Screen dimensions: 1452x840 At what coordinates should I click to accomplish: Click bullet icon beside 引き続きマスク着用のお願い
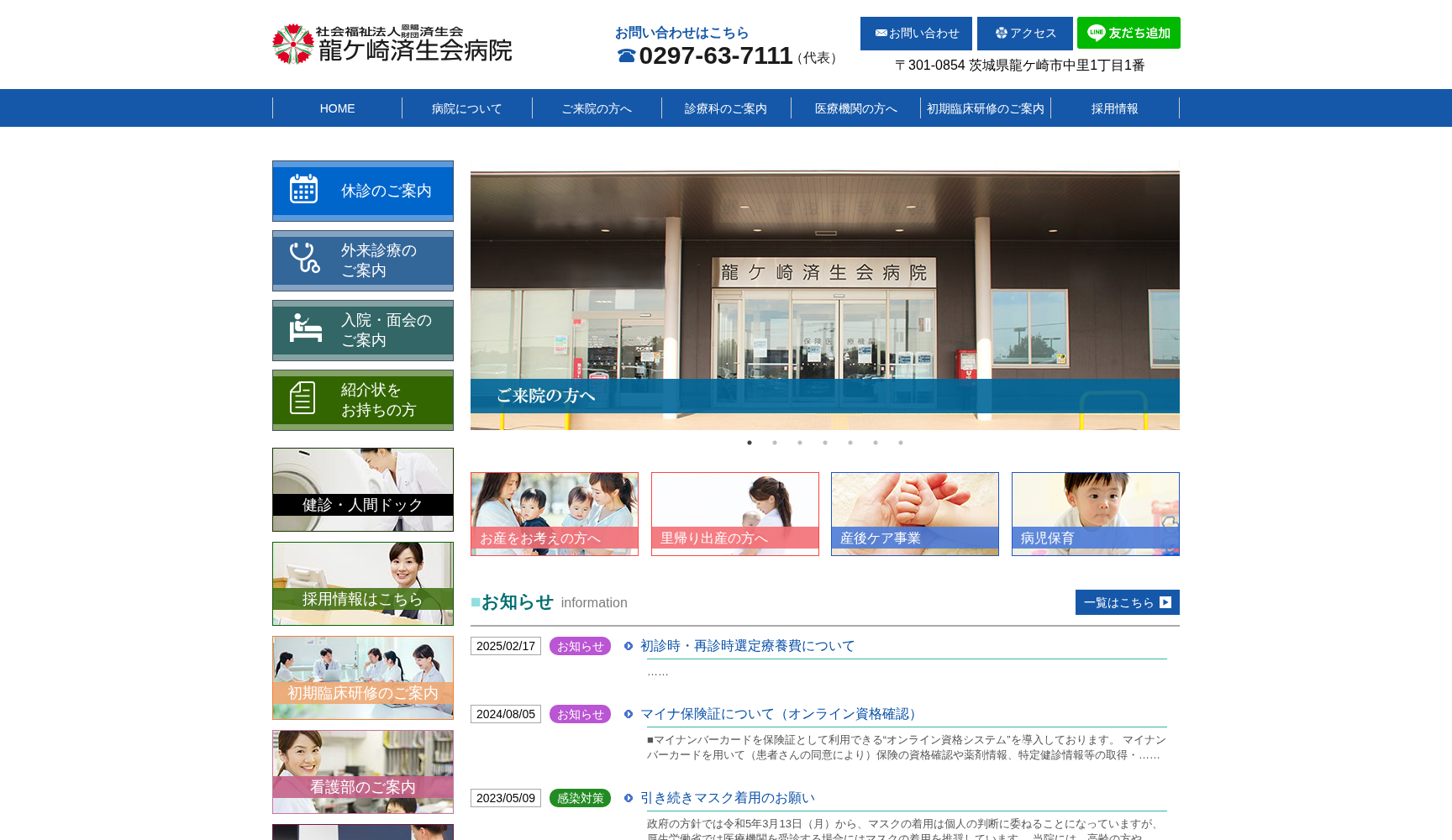[629, 798]
